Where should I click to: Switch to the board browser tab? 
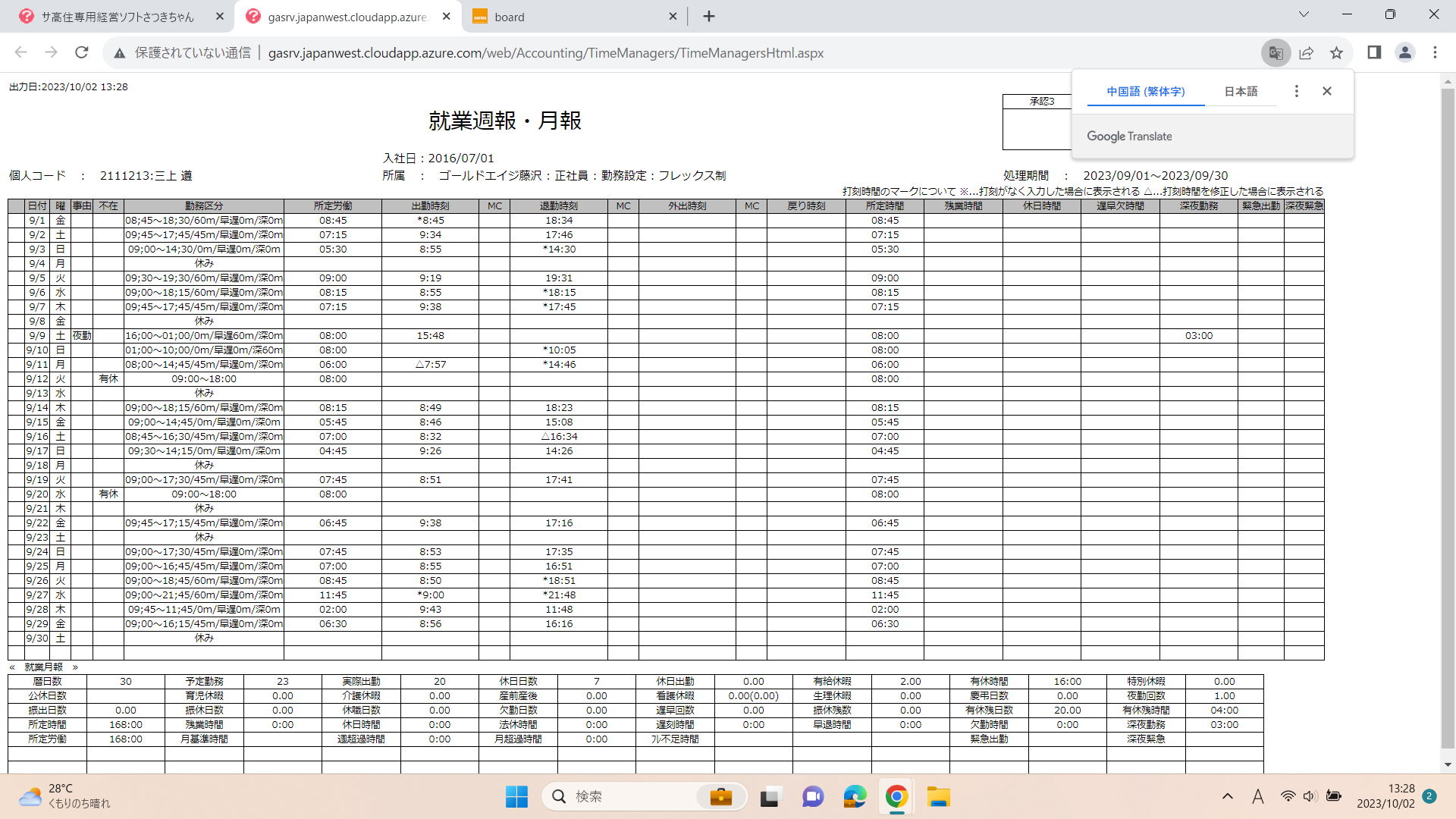[569, 17]
